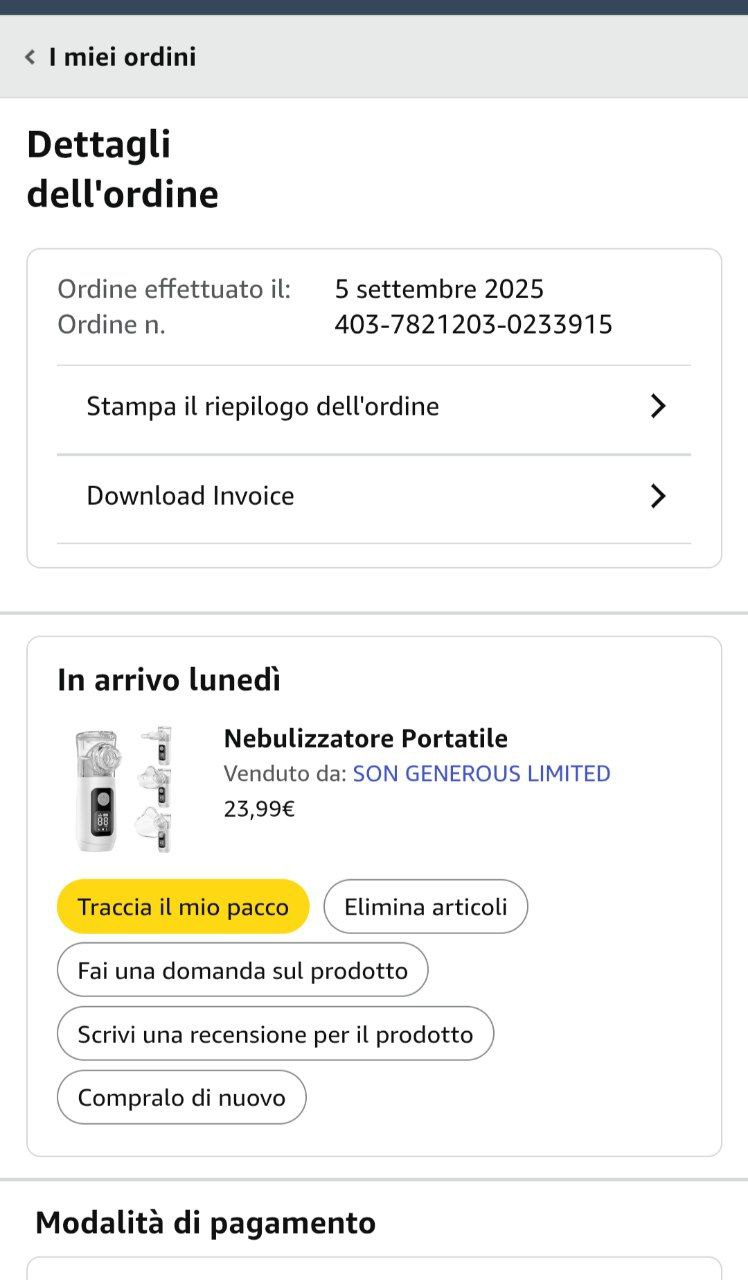Open the Download Invoice row
Viewport: 748px width, 1280px height.
pyautogui.click(x=190, y=496)
